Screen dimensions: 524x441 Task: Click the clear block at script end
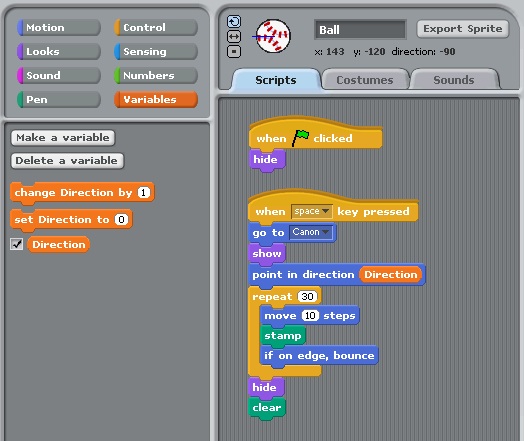coord(267,408)
